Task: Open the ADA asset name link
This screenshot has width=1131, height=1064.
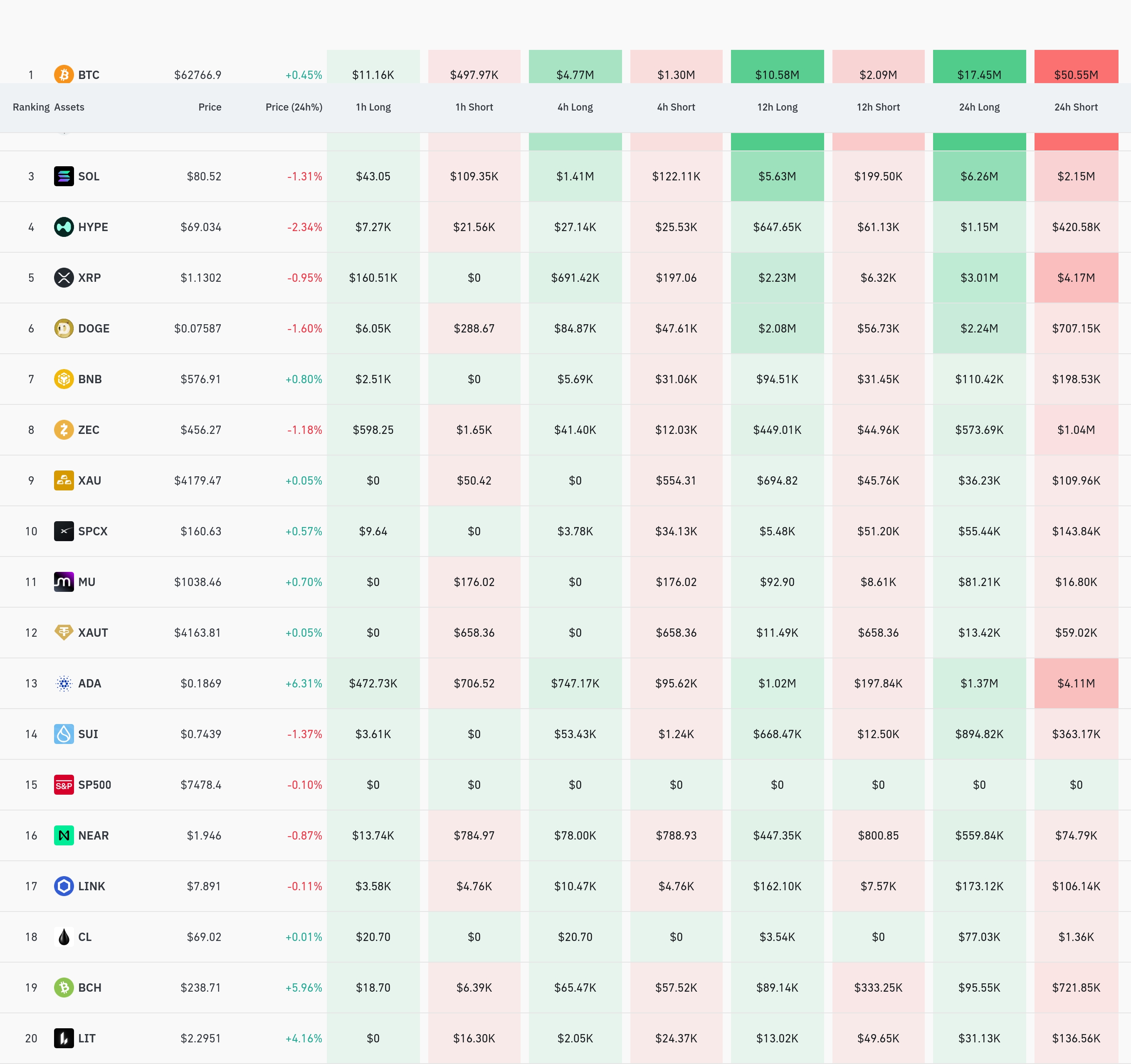Action: point(89,684)
